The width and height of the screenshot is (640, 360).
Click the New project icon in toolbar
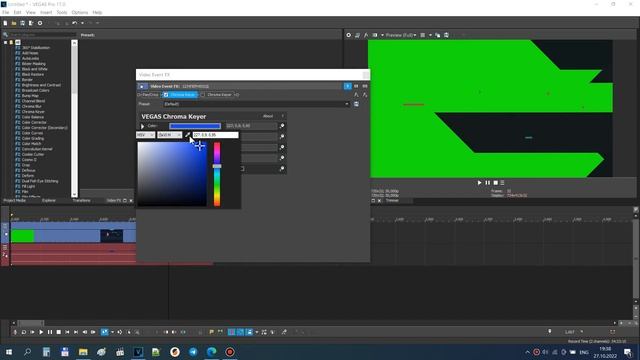5,23
